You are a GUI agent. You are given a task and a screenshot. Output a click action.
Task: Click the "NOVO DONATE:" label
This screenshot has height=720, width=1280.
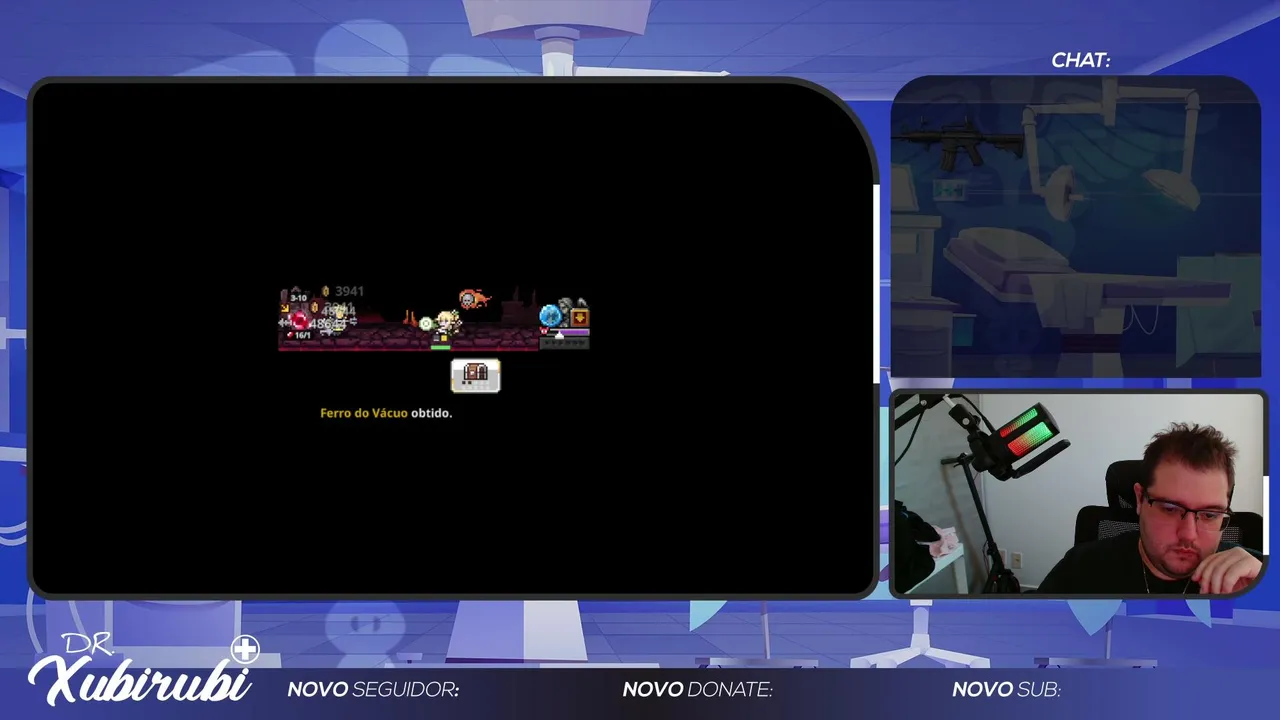pyautogui.click(x=698, y=690)
